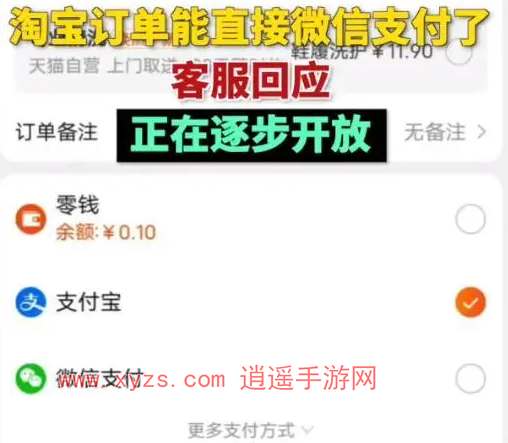Expand 更多支付方式 payment options
The image size is (508, 443).
tap(251, 430)
